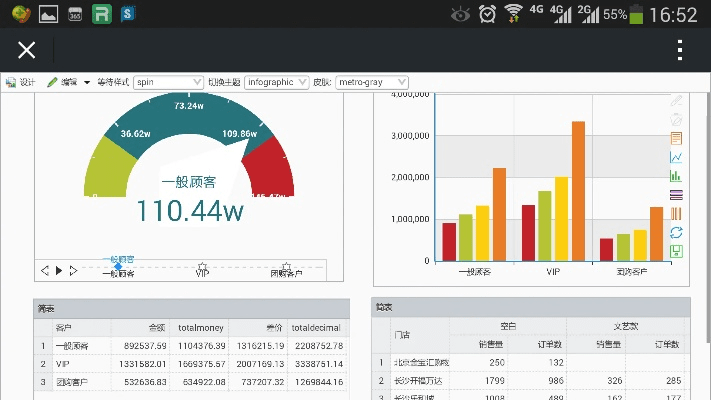The width and height of the screenshot is (711, 400).
Task: Step timeline forward with right arrow
Action: pos(72,270)
